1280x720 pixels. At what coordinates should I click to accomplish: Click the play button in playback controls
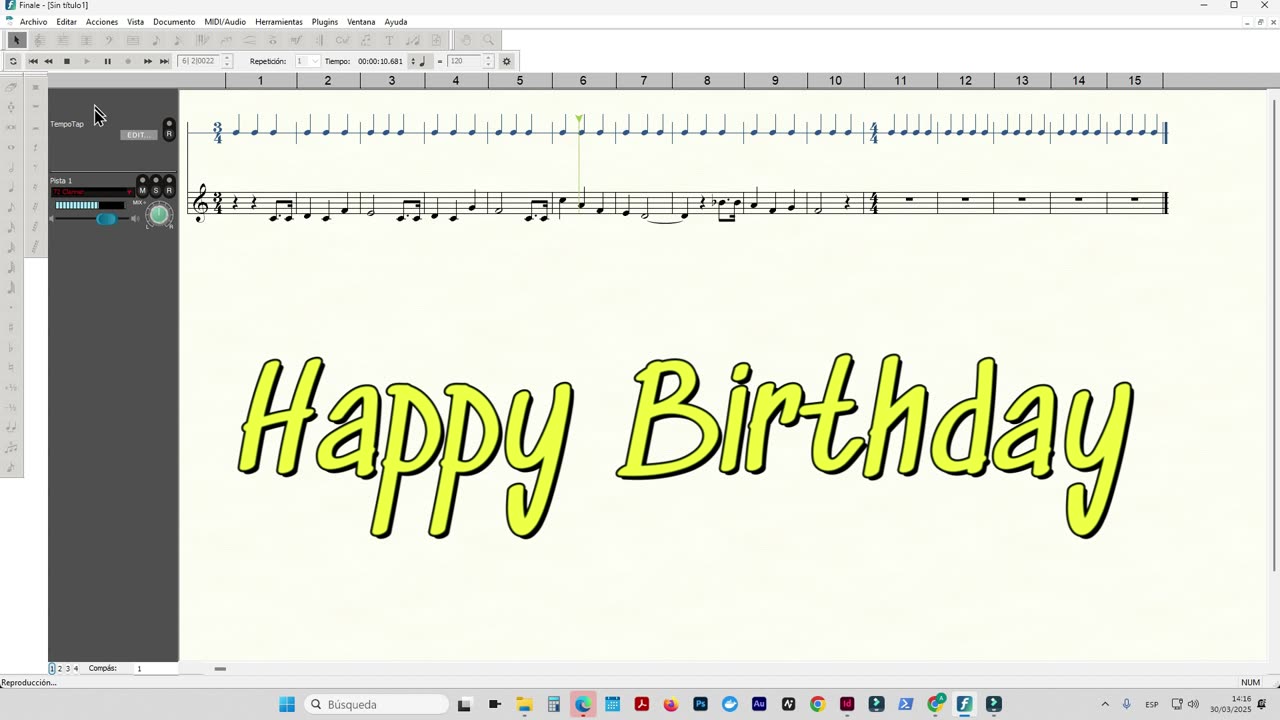pyautogui.click(x=87, y=61)
